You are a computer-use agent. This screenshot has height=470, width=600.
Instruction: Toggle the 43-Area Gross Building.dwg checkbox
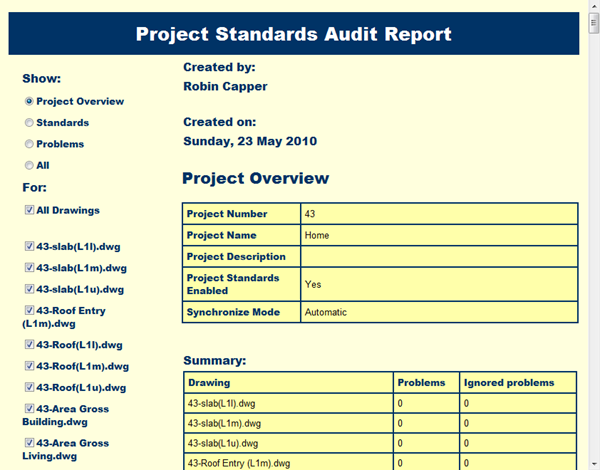click(x=29, y=409)
